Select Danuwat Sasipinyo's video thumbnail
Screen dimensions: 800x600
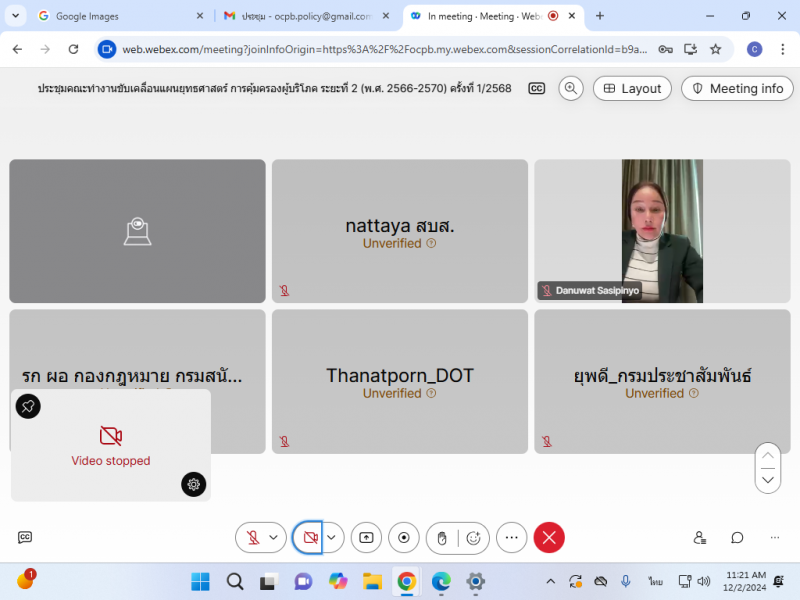point(662,231)
